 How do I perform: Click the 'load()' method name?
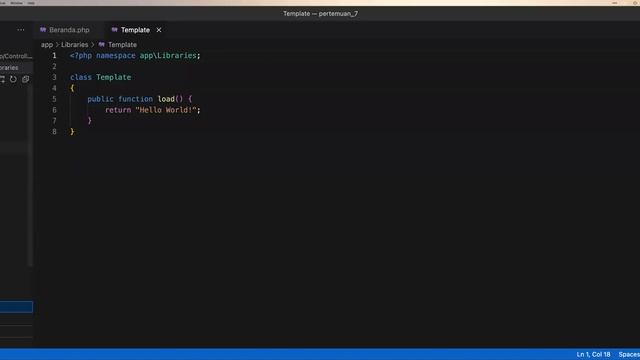pyautogui.click(x=170, y=99)
